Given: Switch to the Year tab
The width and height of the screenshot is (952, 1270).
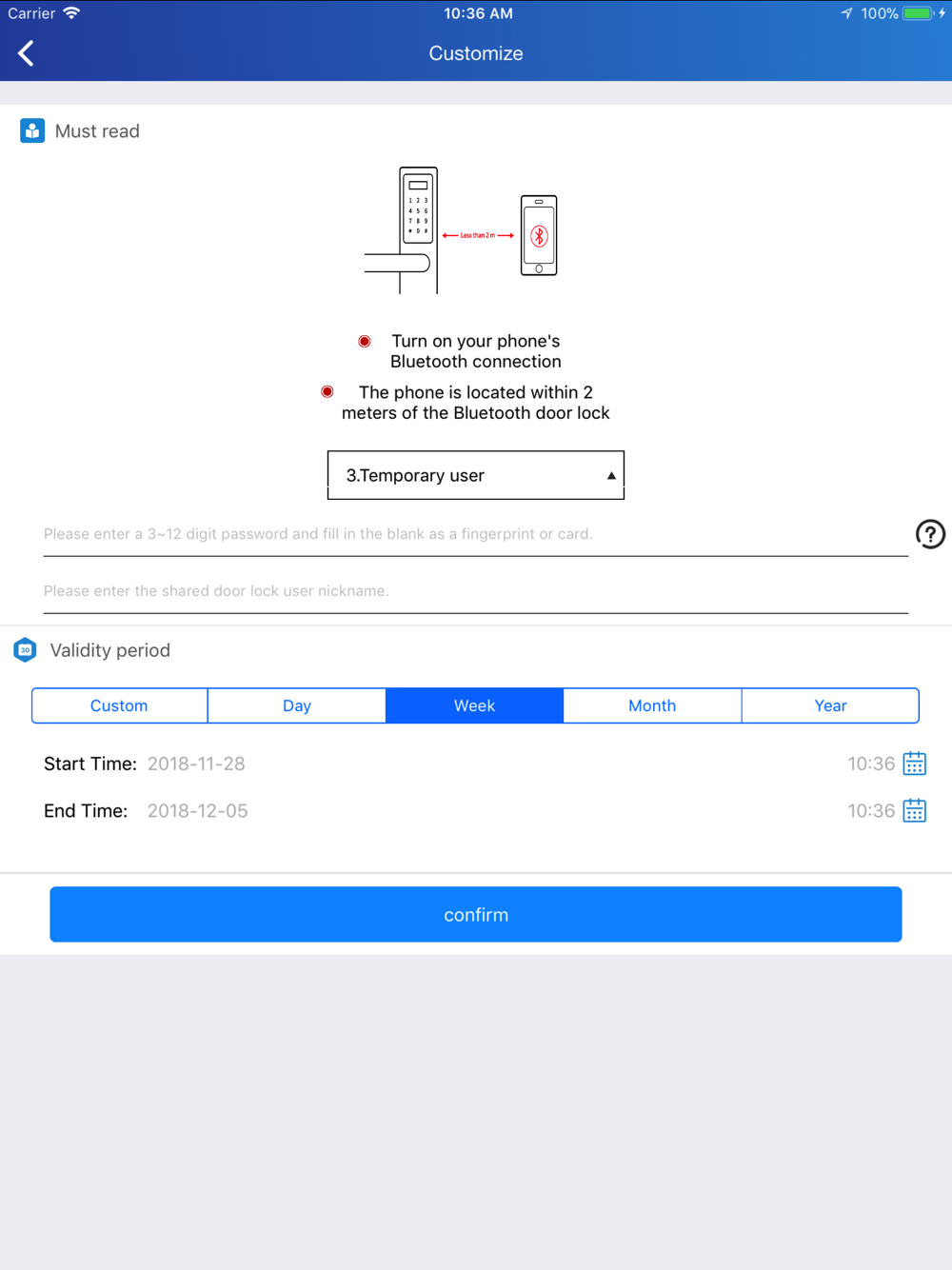Looking at the screenshot, I should point(830,705).
